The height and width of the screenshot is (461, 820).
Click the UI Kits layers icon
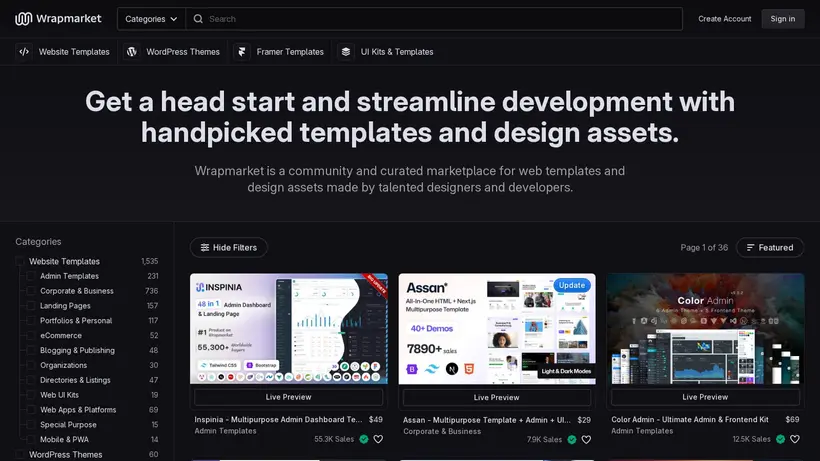pyautogui.click(x=346, y=52)
